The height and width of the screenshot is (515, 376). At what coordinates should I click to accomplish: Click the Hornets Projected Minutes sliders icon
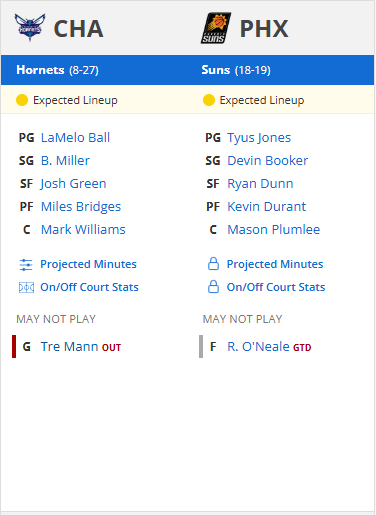coord(26,265)
